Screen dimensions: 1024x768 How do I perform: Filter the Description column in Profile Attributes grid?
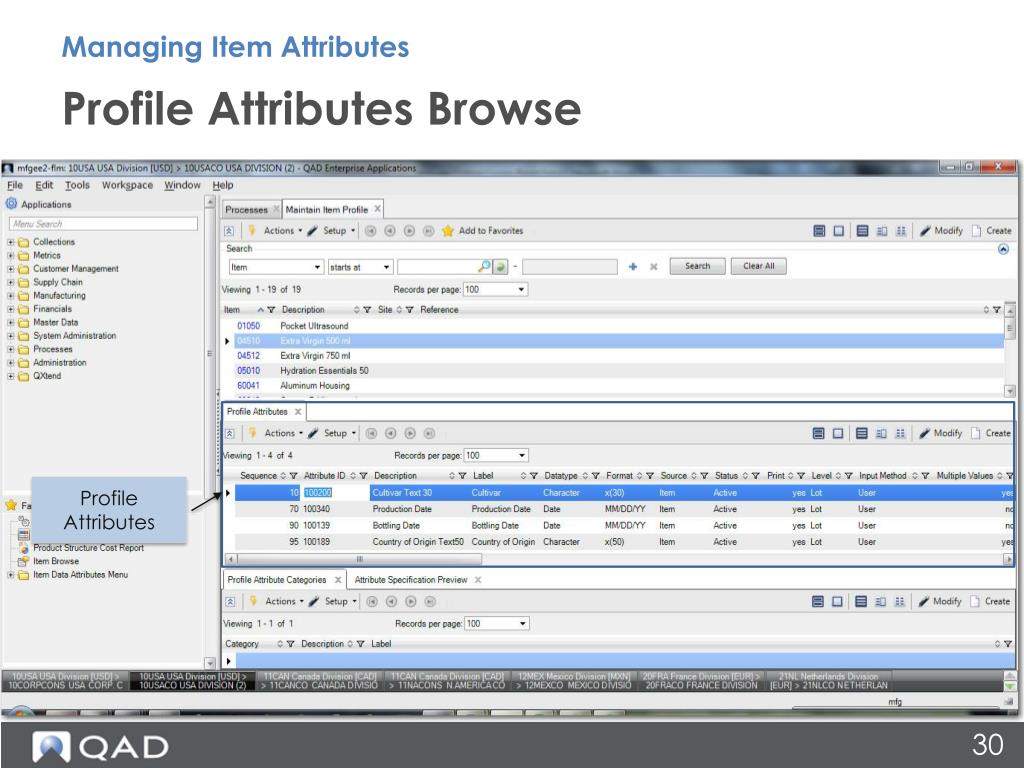(x=462, y=476)
